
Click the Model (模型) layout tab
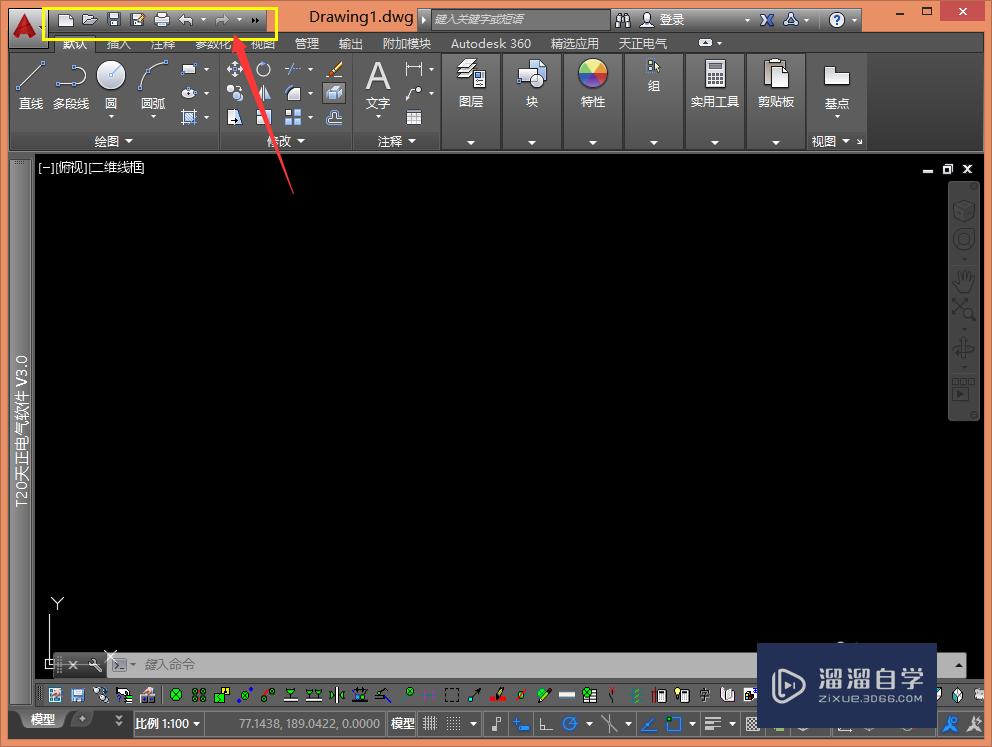click(42, 720)
